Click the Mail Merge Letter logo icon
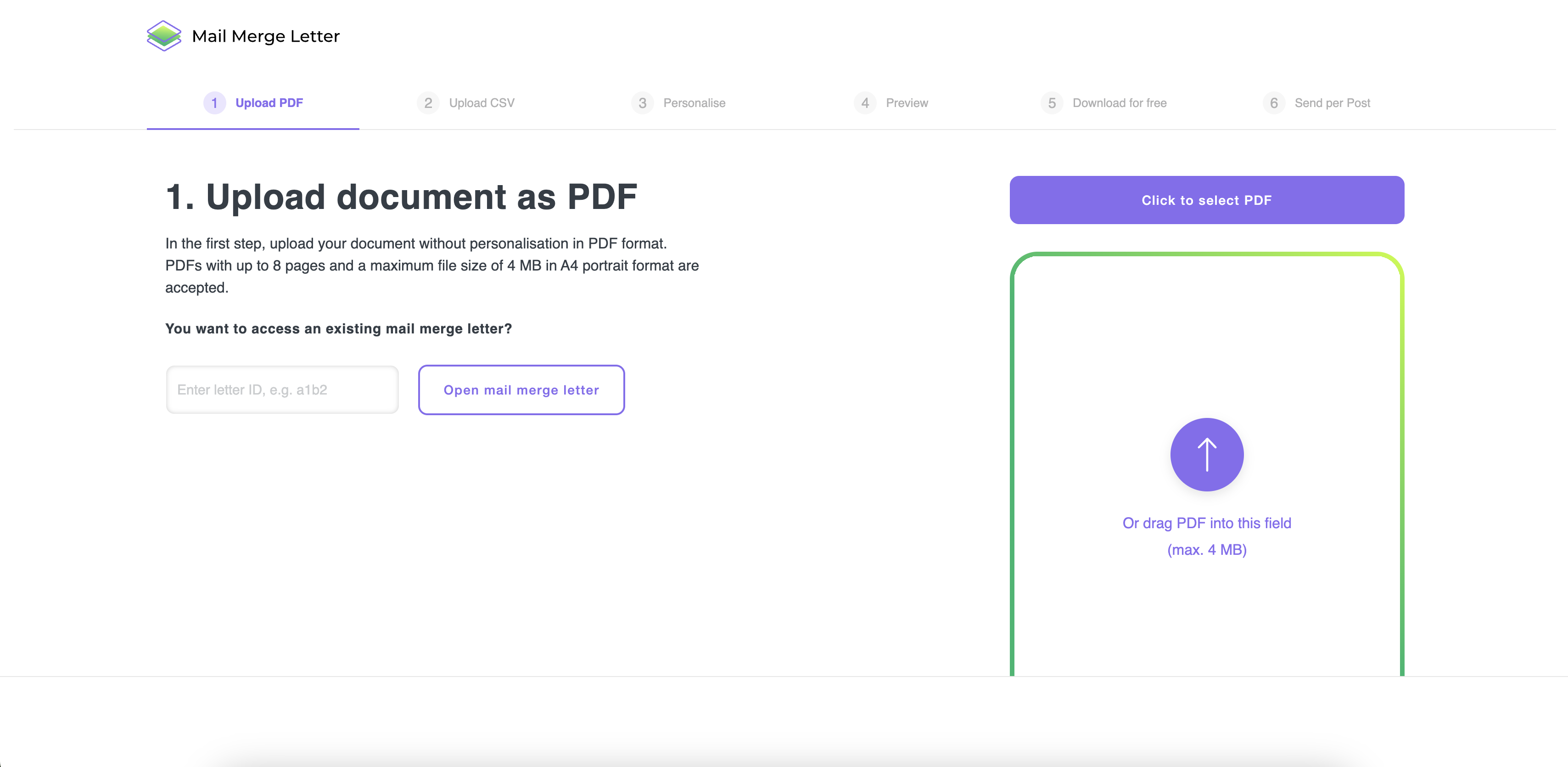This screenshot has width=1568, height=767. click(x=164, y=36)
